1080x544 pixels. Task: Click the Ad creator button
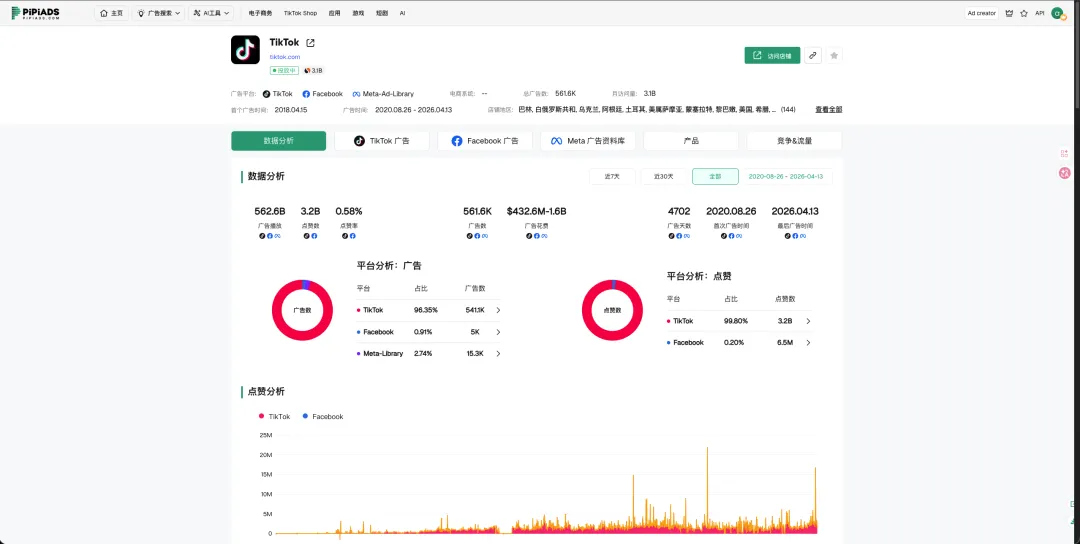point(982,13)
